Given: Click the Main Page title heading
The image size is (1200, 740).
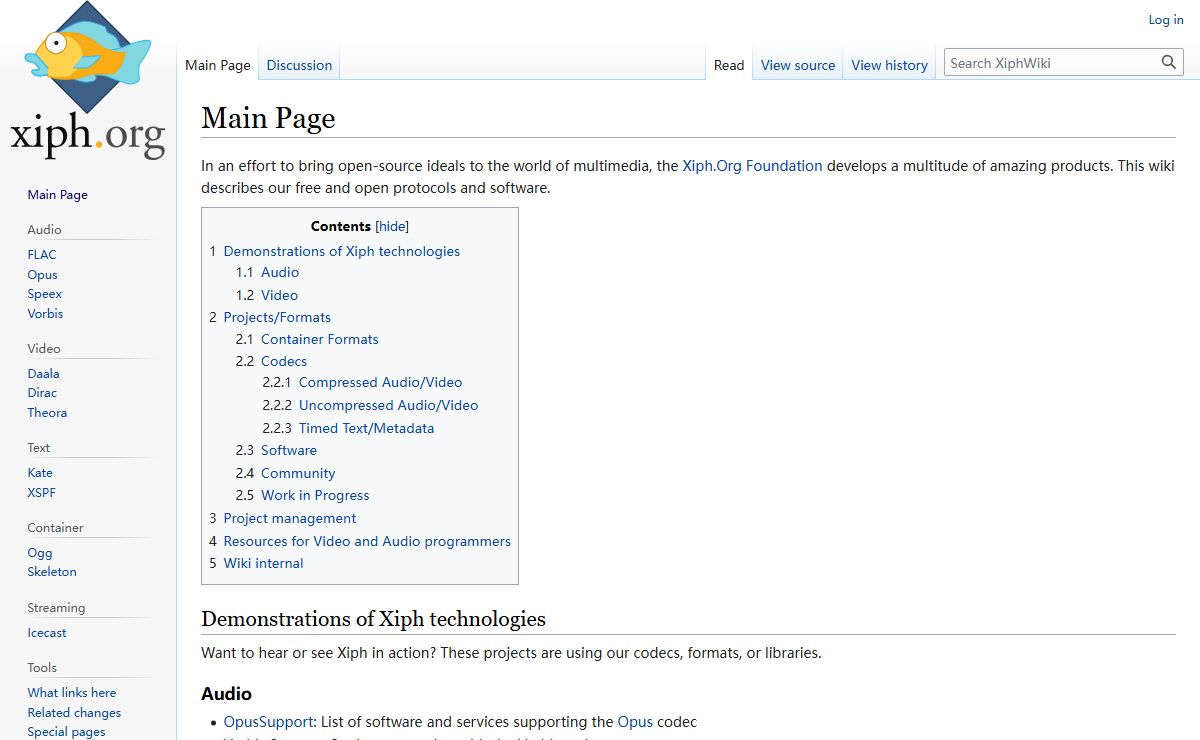Looking at the screenshot, I should (268, 118).
